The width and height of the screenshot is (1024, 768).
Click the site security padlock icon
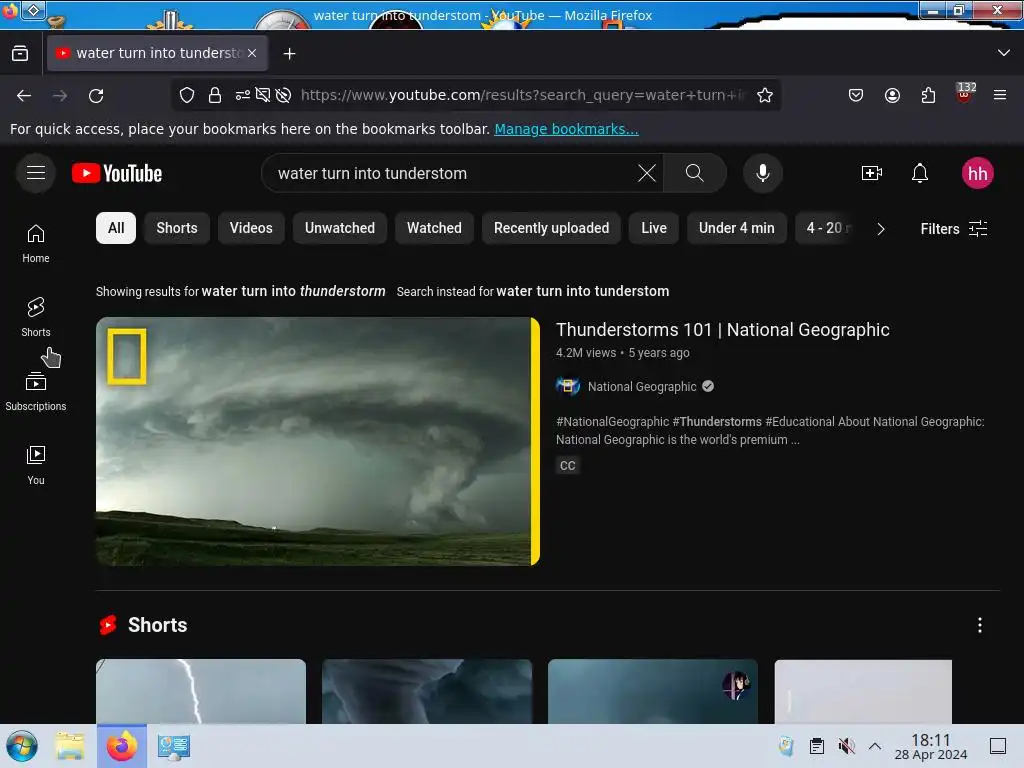215,95
